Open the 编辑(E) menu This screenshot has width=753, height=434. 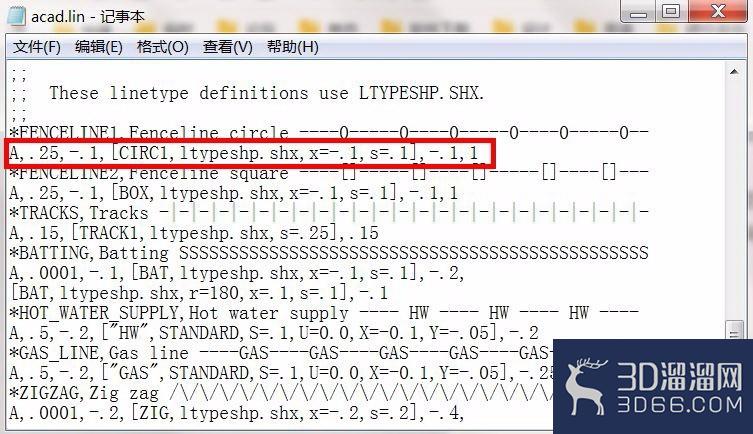click(98, 47)
